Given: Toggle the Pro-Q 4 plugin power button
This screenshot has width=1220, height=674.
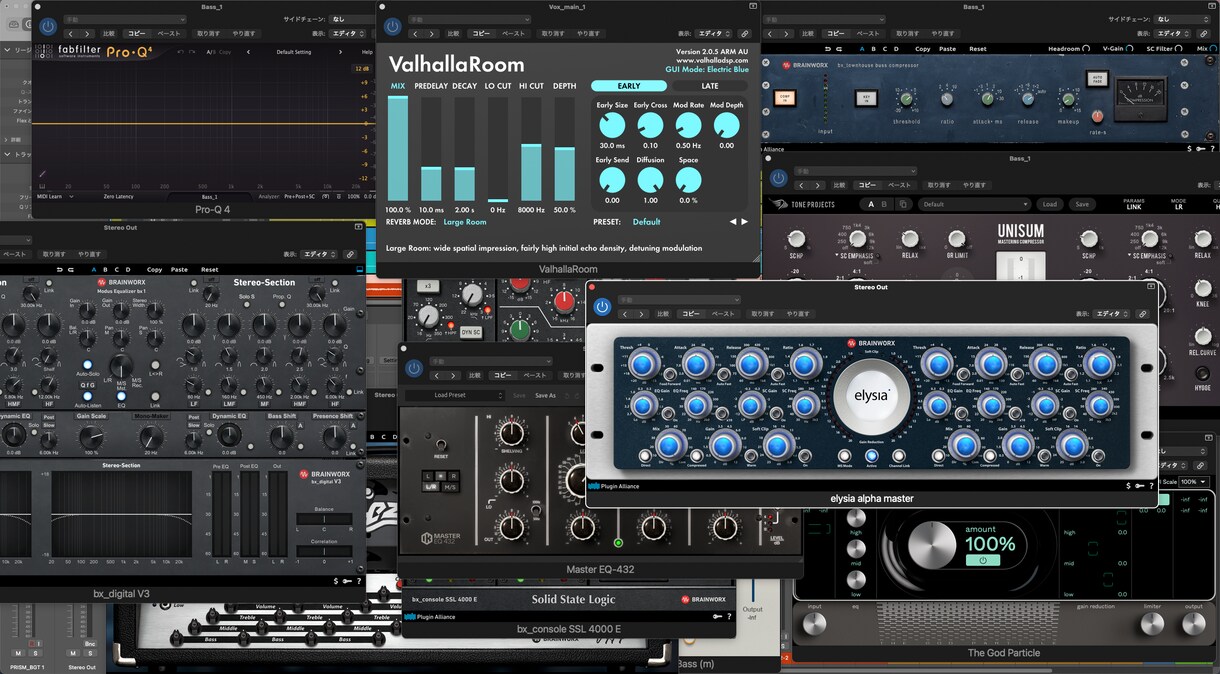Looking at the screenshot, I should pos(47,28).
